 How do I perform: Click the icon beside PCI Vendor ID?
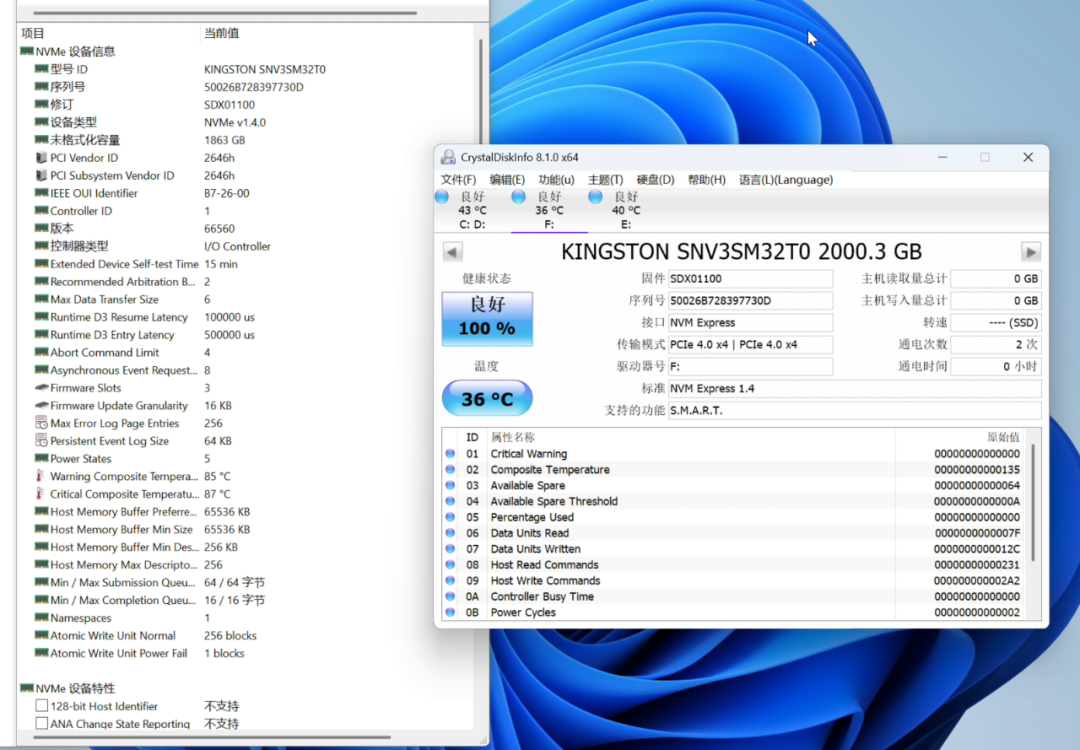pyautogui.click(x=41, y=158)
